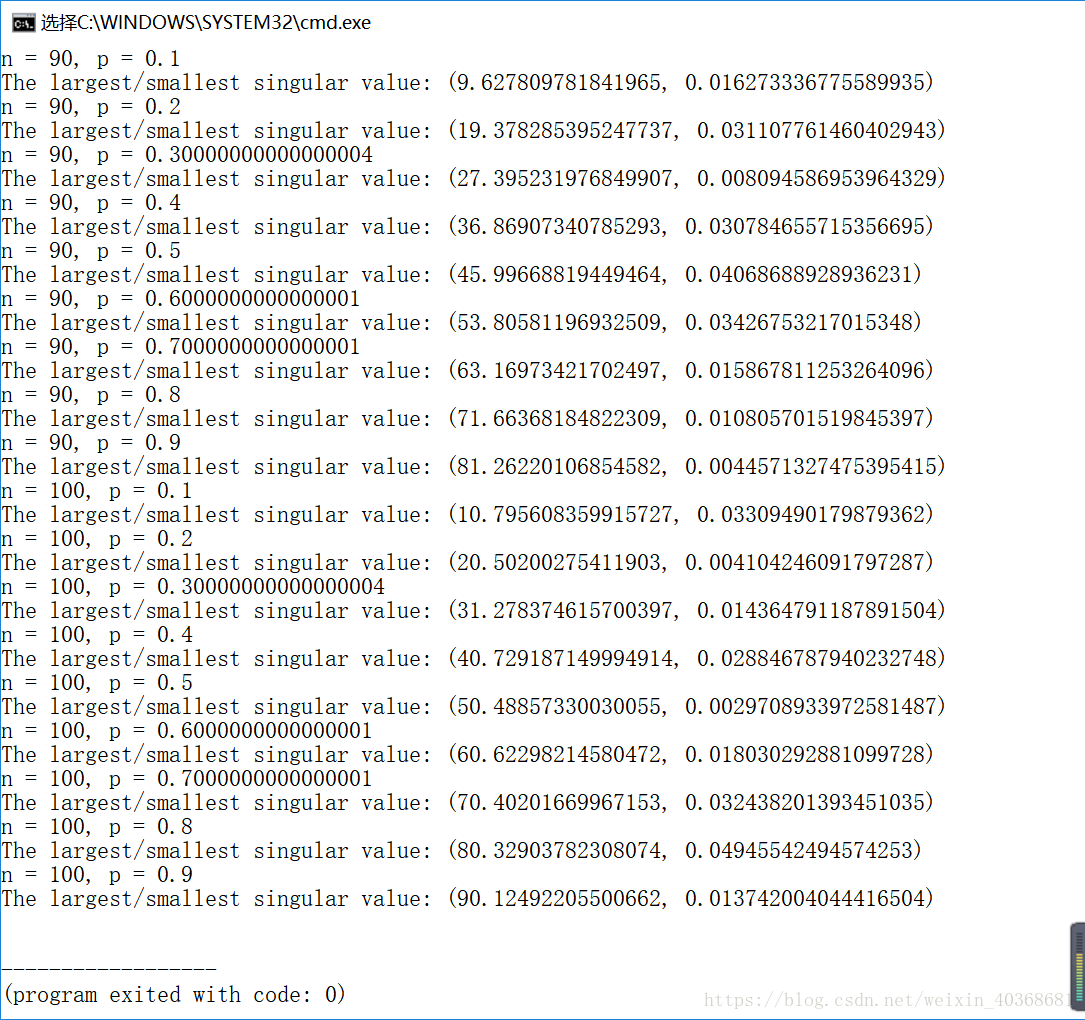Image resolution: width=1085 pixels, height=1020 pixels.
Task: Select the line "n = 90, p = 0.5"
Action: [91, 251]
